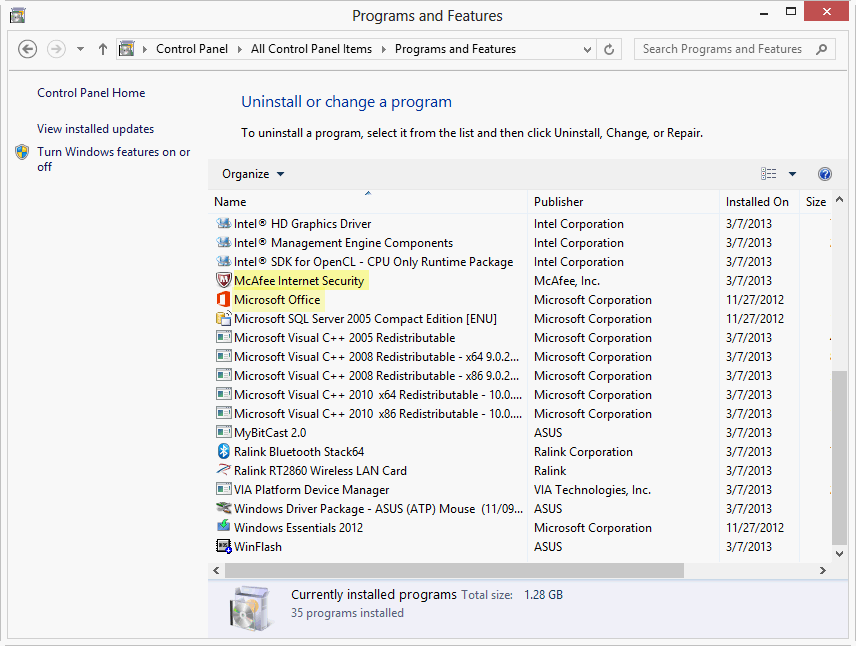Click Ralink Corporation publisher cell
Viewport: 856px width, 646px height.
(x=583, y=452)
